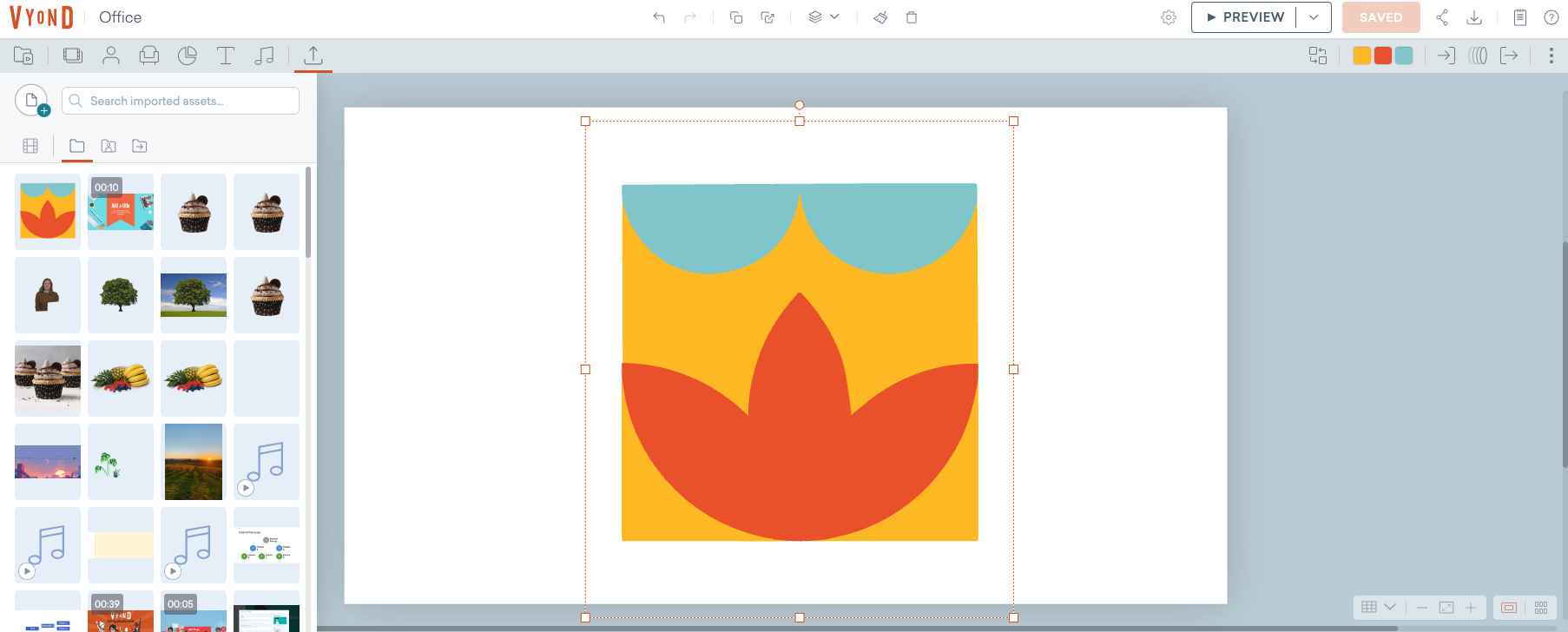Redo the last action

(690, 17)
